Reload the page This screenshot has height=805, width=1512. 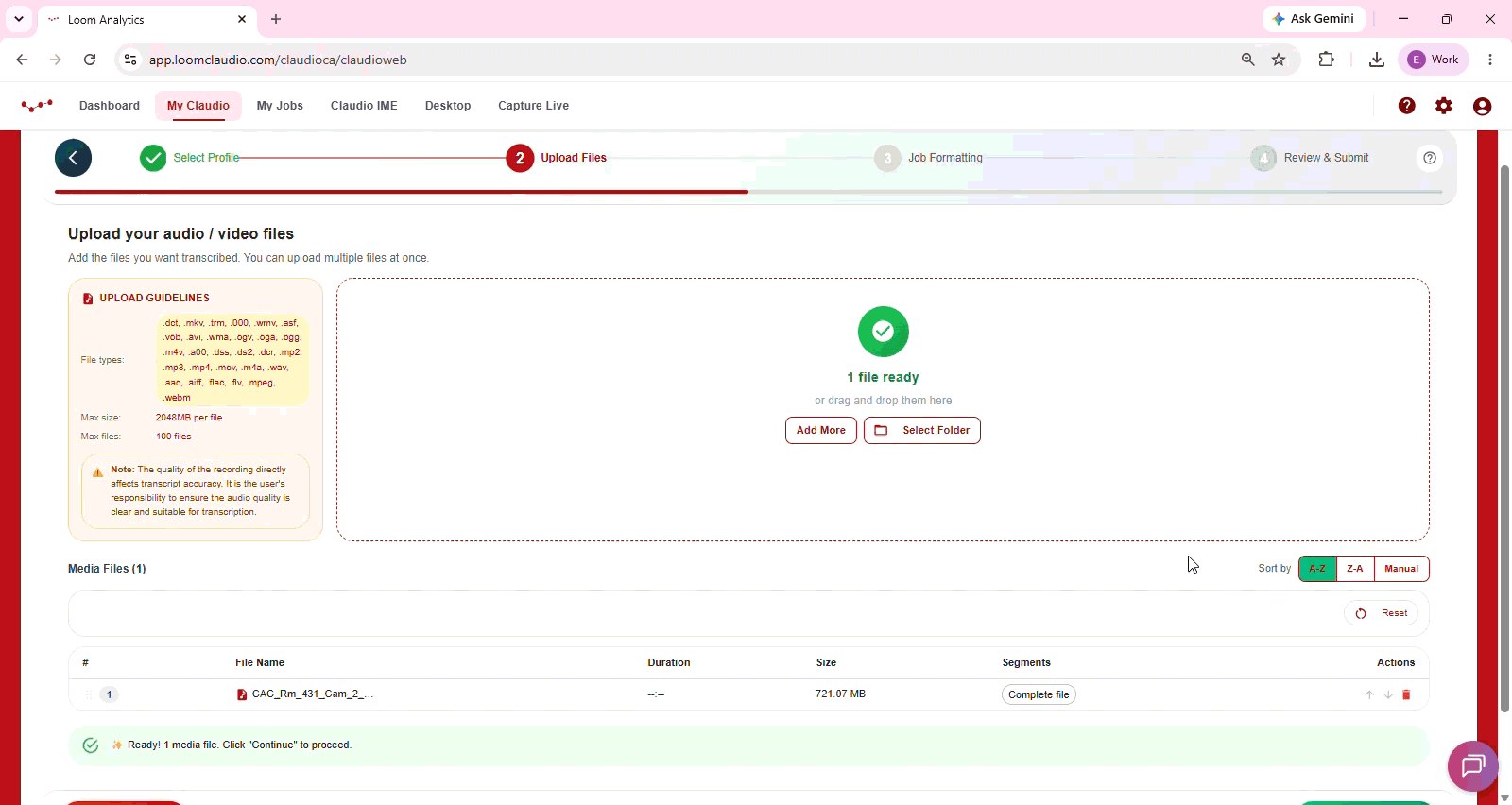[90, 60]
